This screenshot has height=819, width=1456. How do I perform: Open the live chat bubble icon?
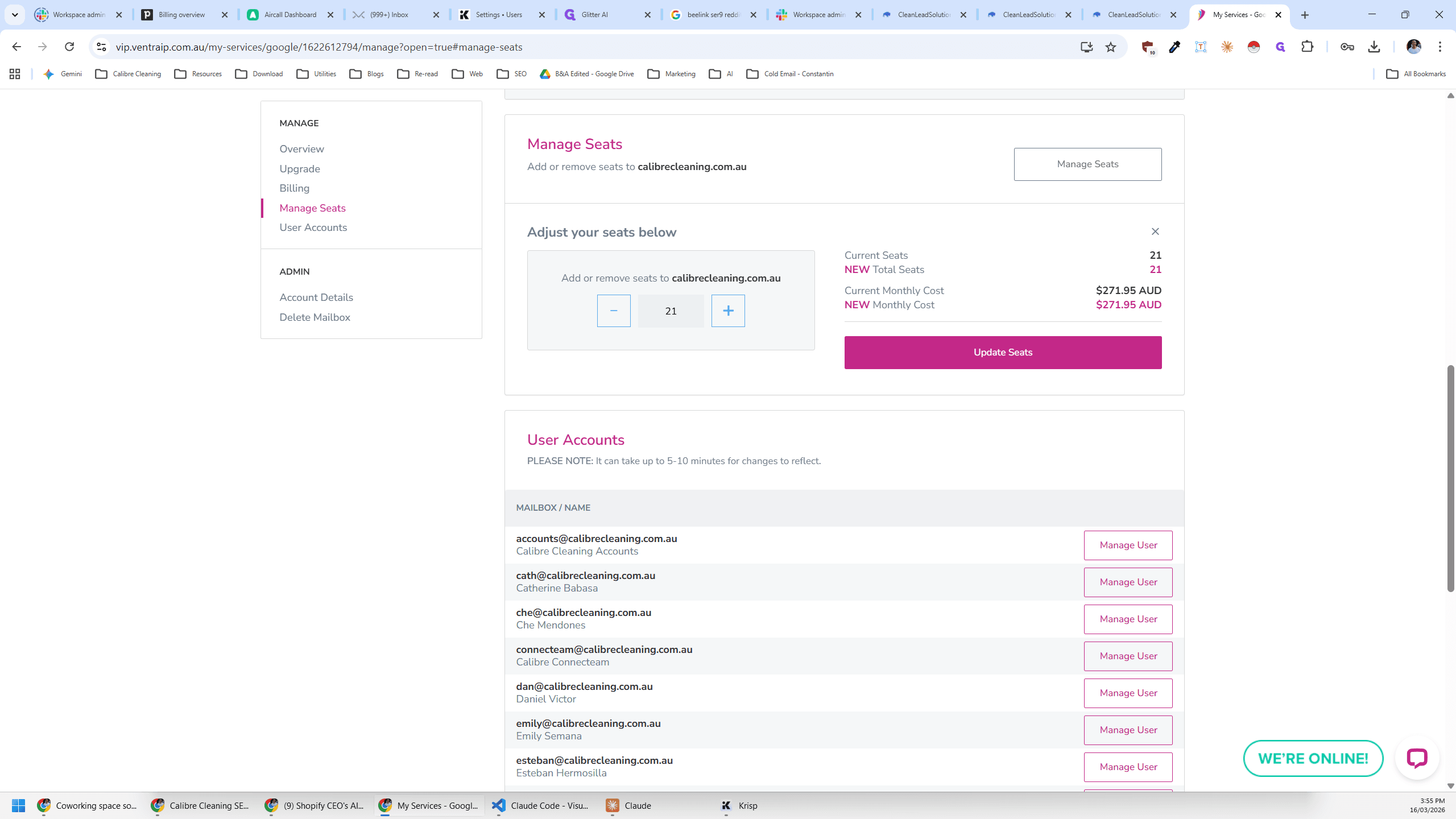1417,758
